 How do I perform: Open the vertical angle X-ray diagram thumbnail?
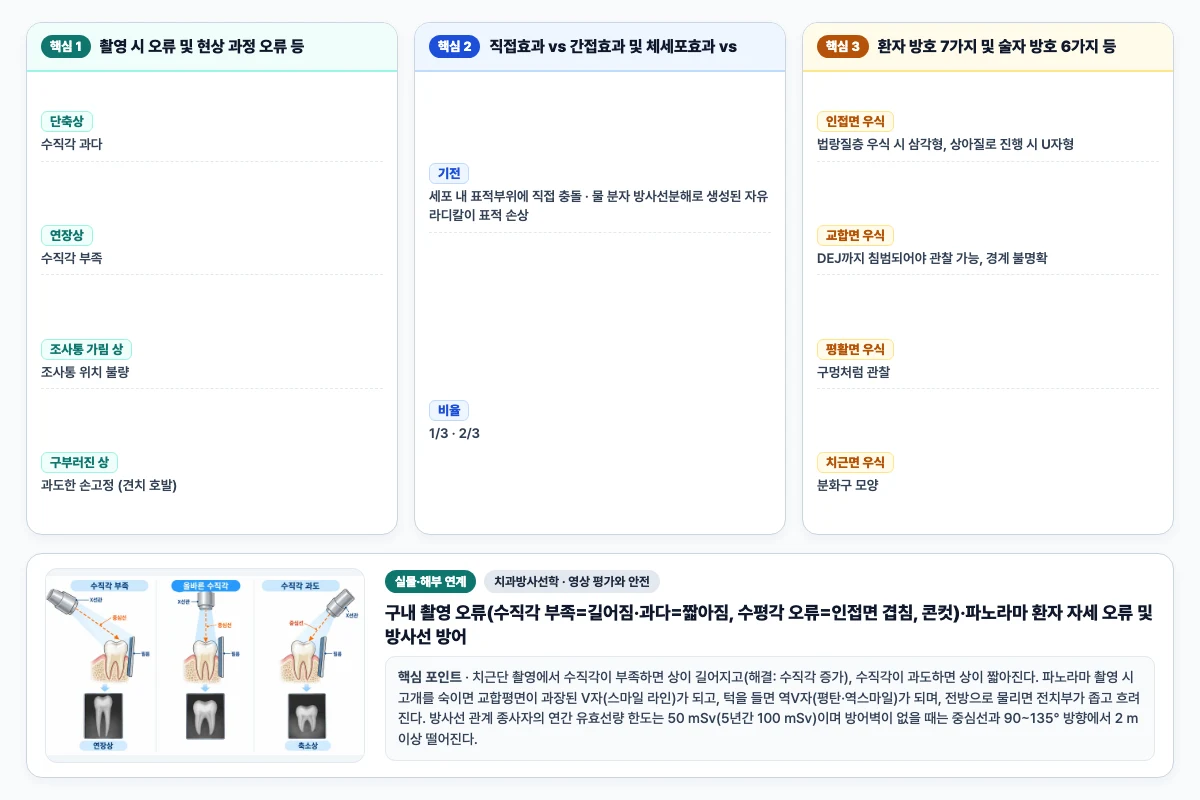pos(205,666)
